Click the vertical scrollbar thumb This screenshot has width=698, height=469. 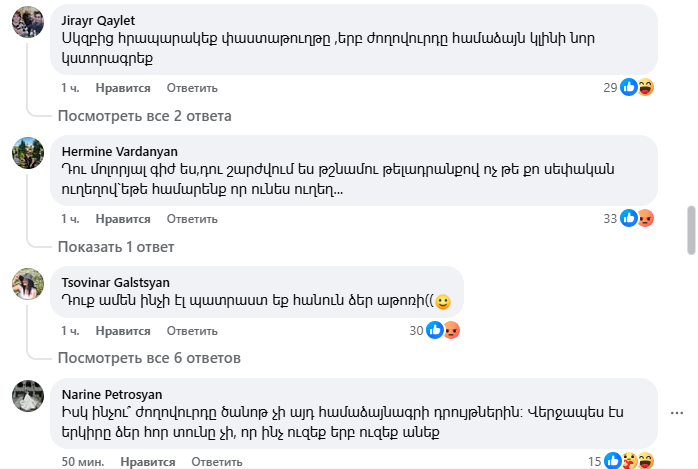[x=690, y=232]
